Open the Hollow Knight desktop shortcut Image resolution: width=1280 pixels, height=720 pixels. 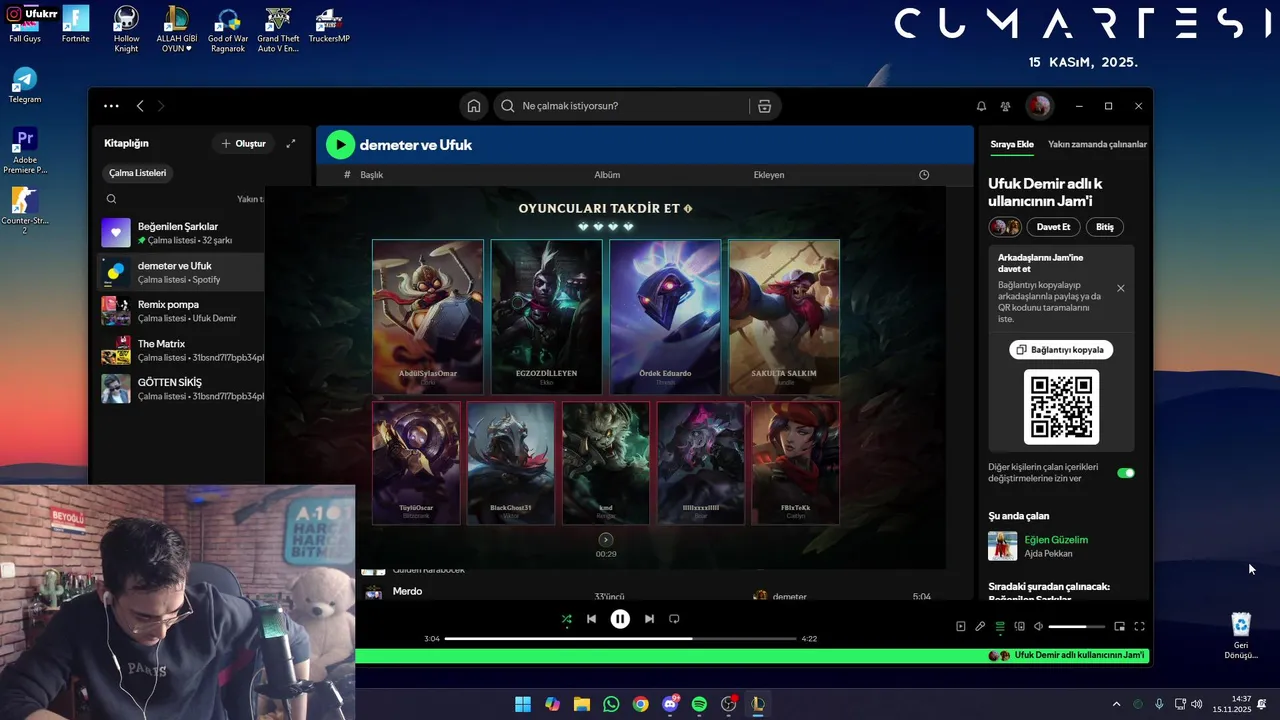126,29
